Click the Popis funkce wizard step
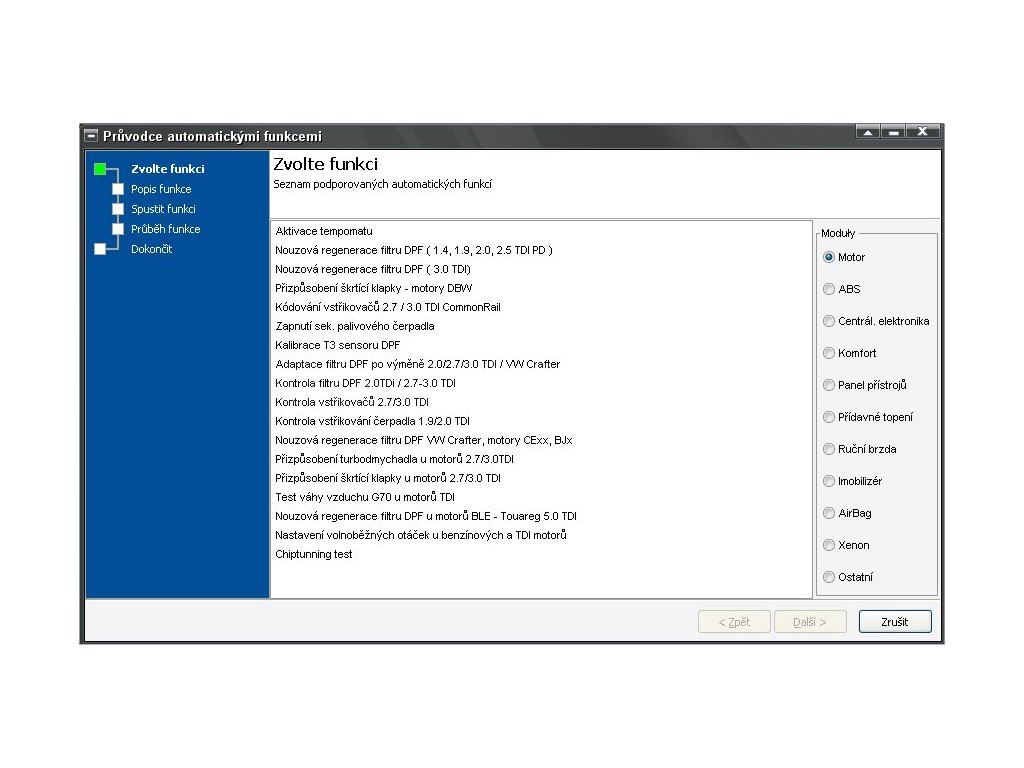The image size is (1024, 768). pyautogui.click(x=161, y=189)
